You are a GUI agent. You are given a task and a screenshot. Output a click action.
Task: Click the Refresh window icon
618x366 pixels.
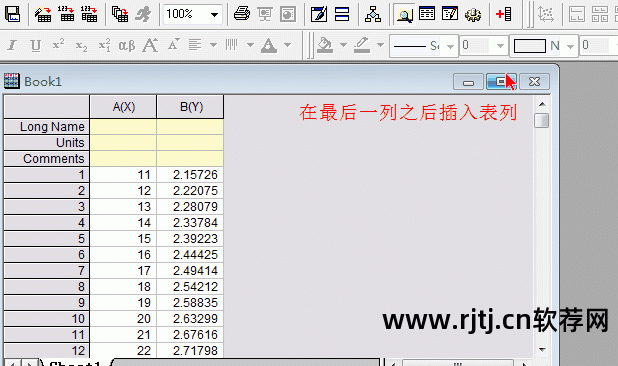318,14
